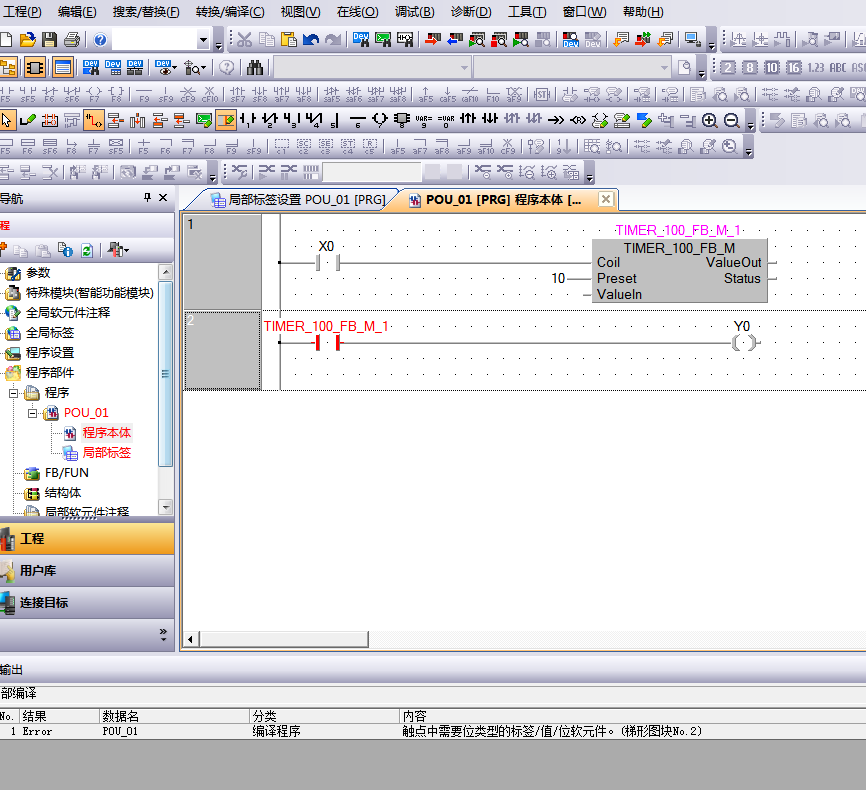Image resolution: width=866 pixels, height=790 pixels.
Task: Open the 连接目标 navigation section
Action: click(44, 603)
